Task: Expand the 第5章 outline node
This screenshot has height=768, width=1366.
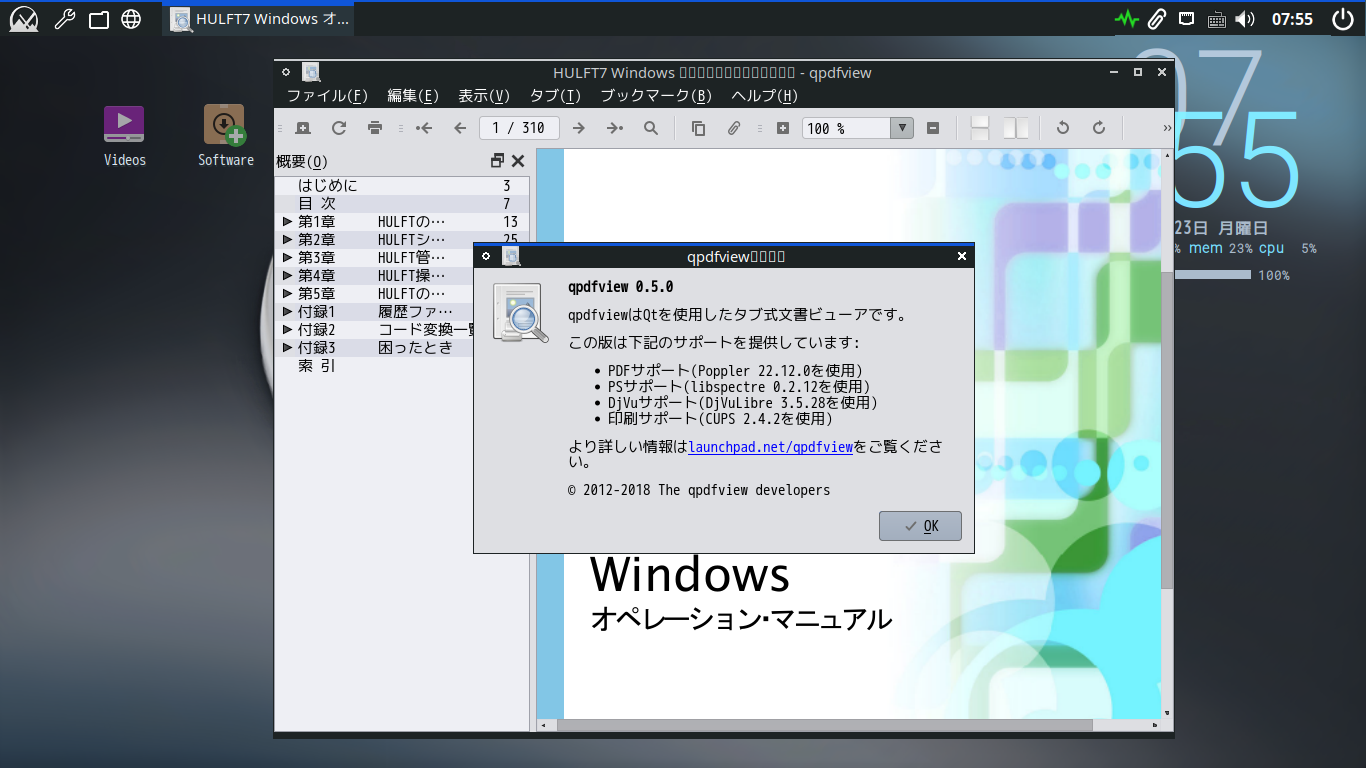Action: (287, 294)
